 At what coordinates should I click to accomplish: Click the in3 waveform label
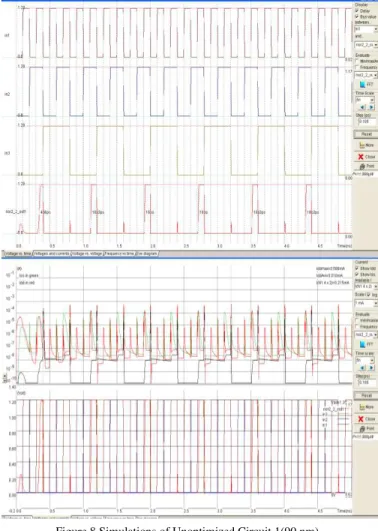pos(7,153)
